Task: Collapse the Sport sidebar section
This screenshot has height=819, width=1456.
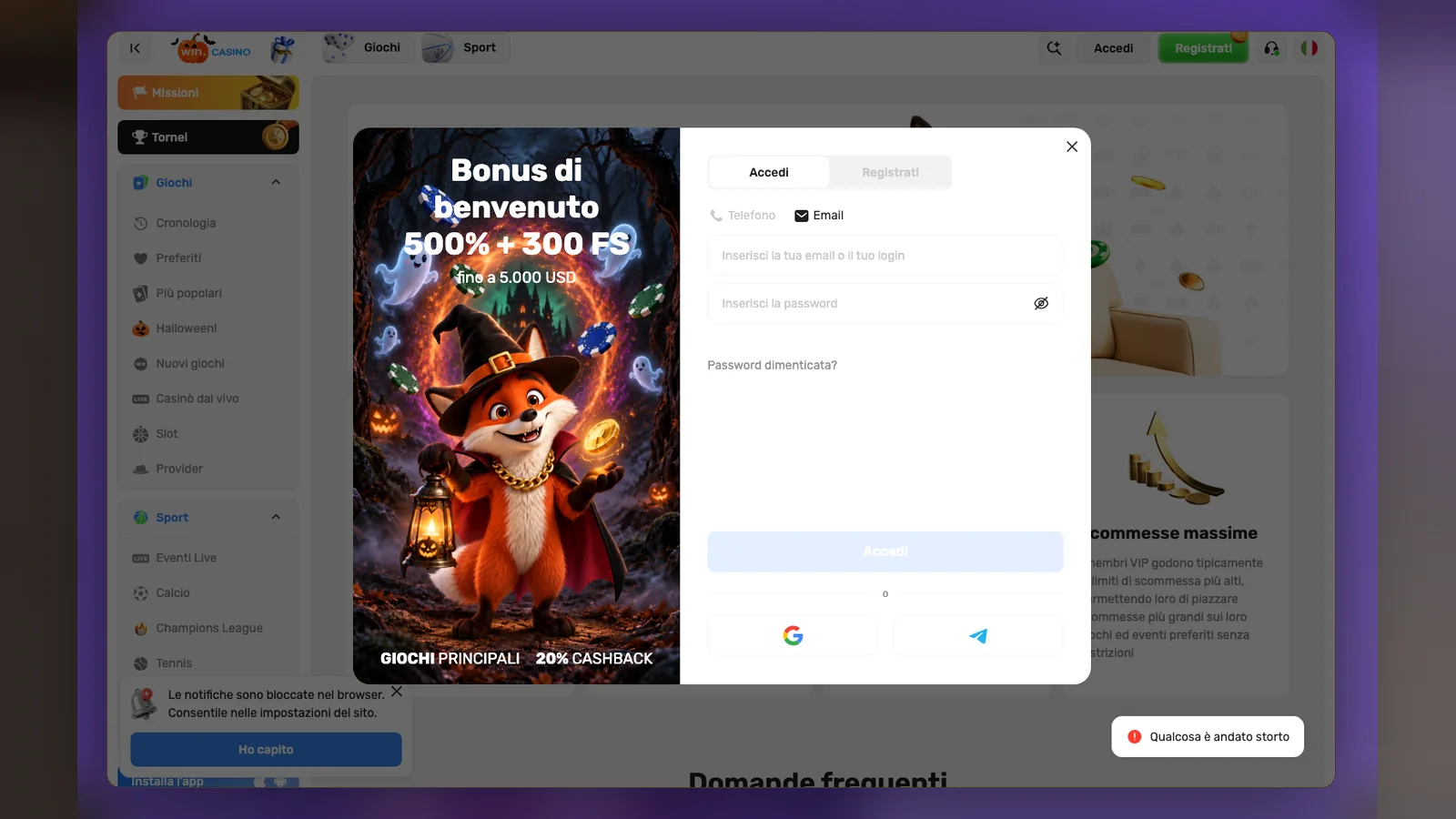Action: 276,517
